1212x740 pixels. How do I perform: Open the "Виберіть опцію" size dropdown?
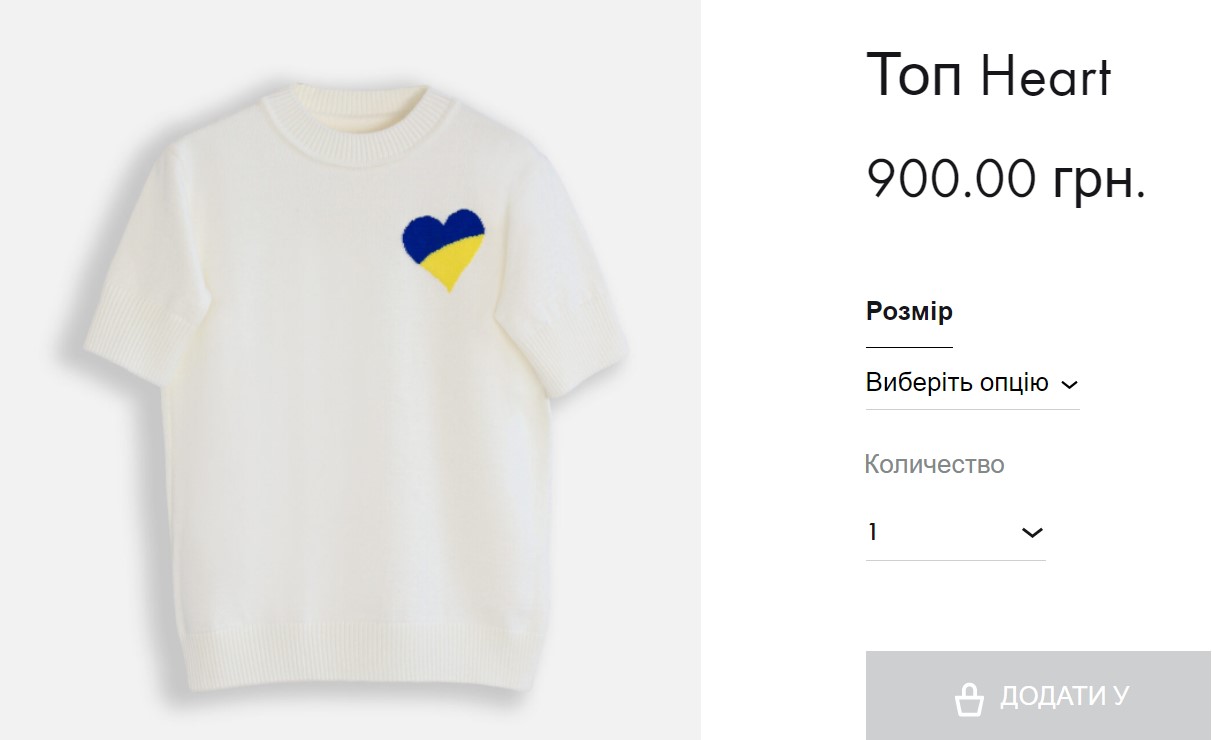[x=957, y=383]
